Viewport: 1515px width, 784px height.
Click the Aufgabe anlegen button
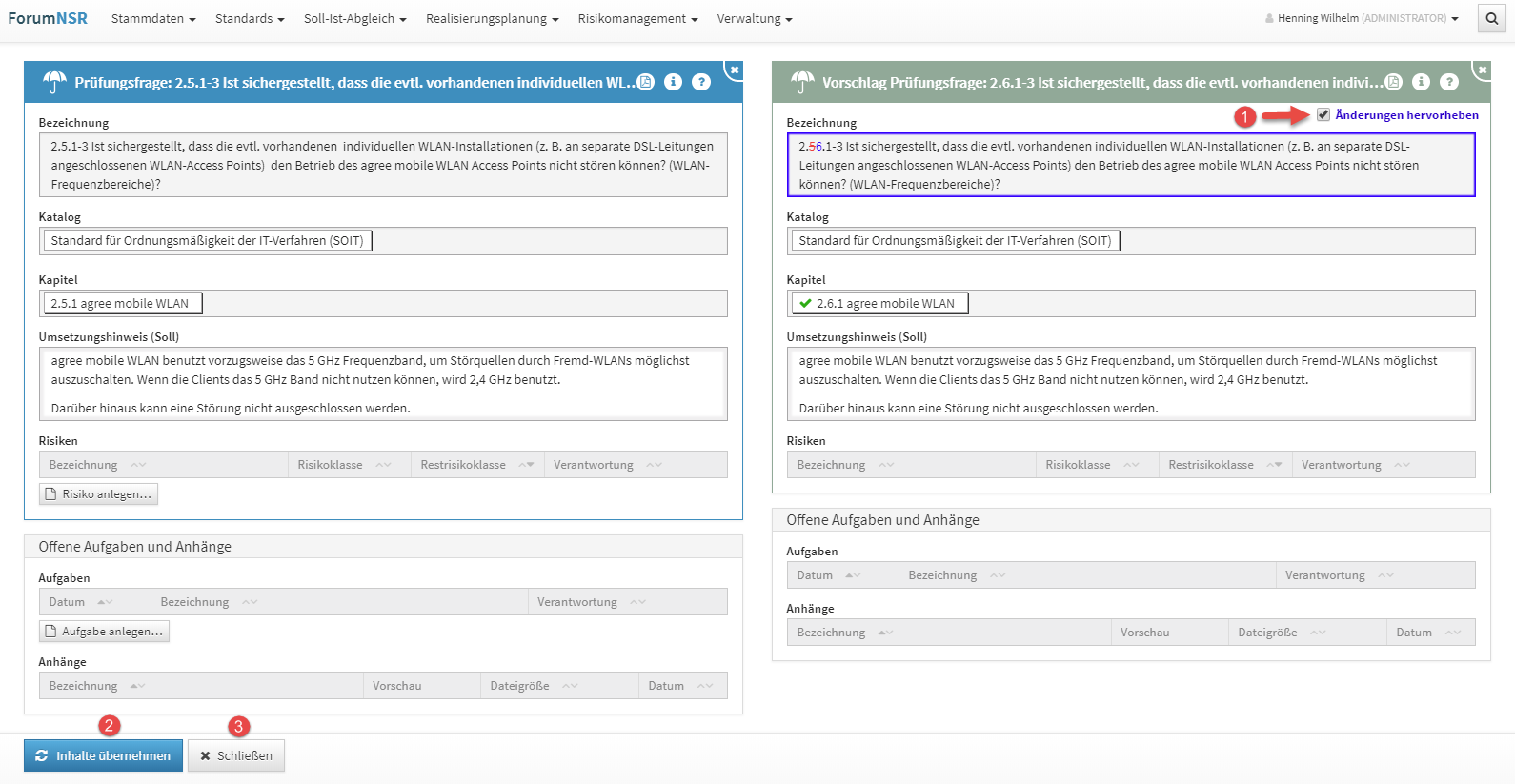tap(104, 631)
